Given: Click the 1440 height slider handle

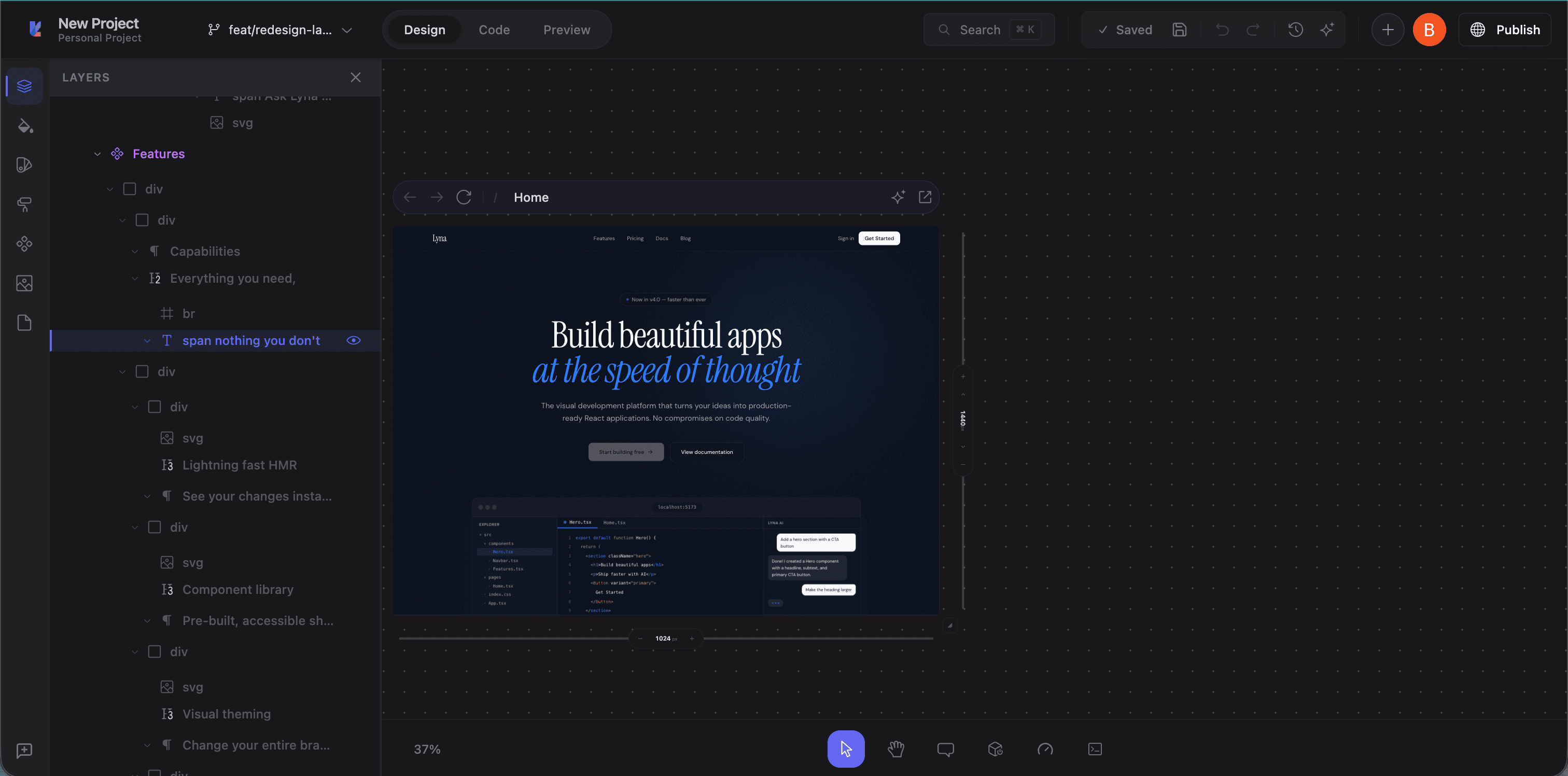Looking at the screenshot, I should click(962, 420).
